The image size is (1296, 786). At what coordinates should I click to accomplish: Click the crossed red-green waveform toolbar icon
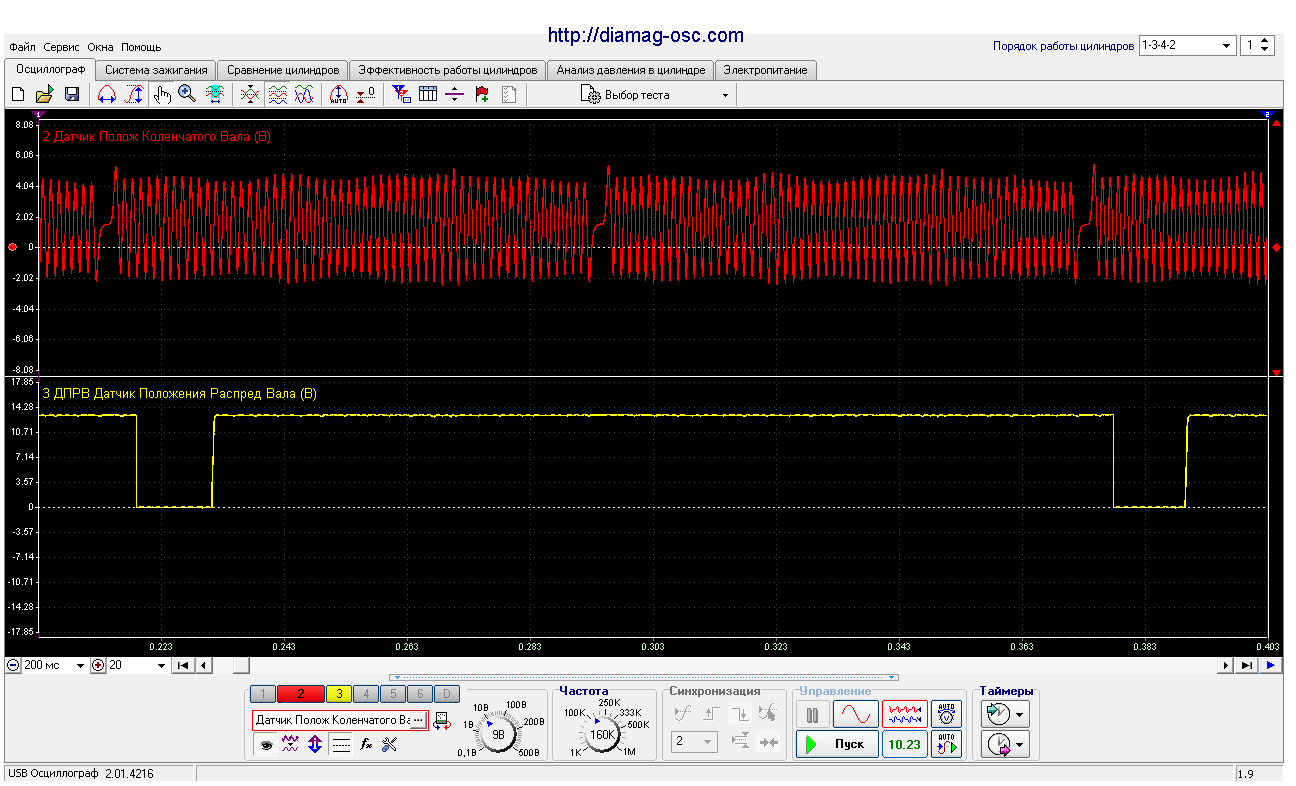(250, 95)
